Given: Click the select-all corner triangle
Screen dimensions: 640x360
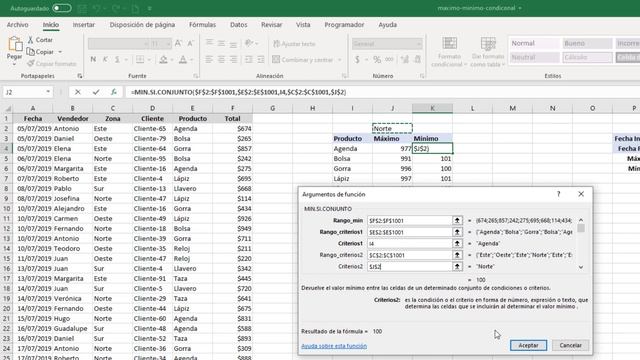Looking at the screenshot, I should (7, 108).
